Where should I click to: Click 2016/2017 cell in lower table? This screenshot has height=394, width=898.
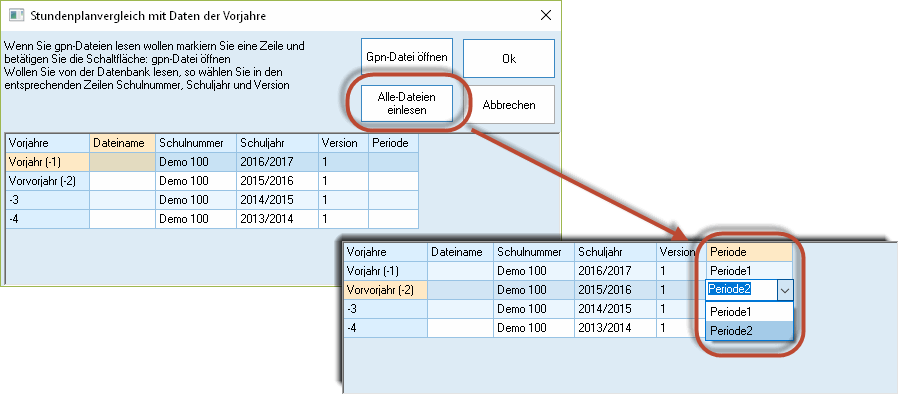(x=616, y=271)
